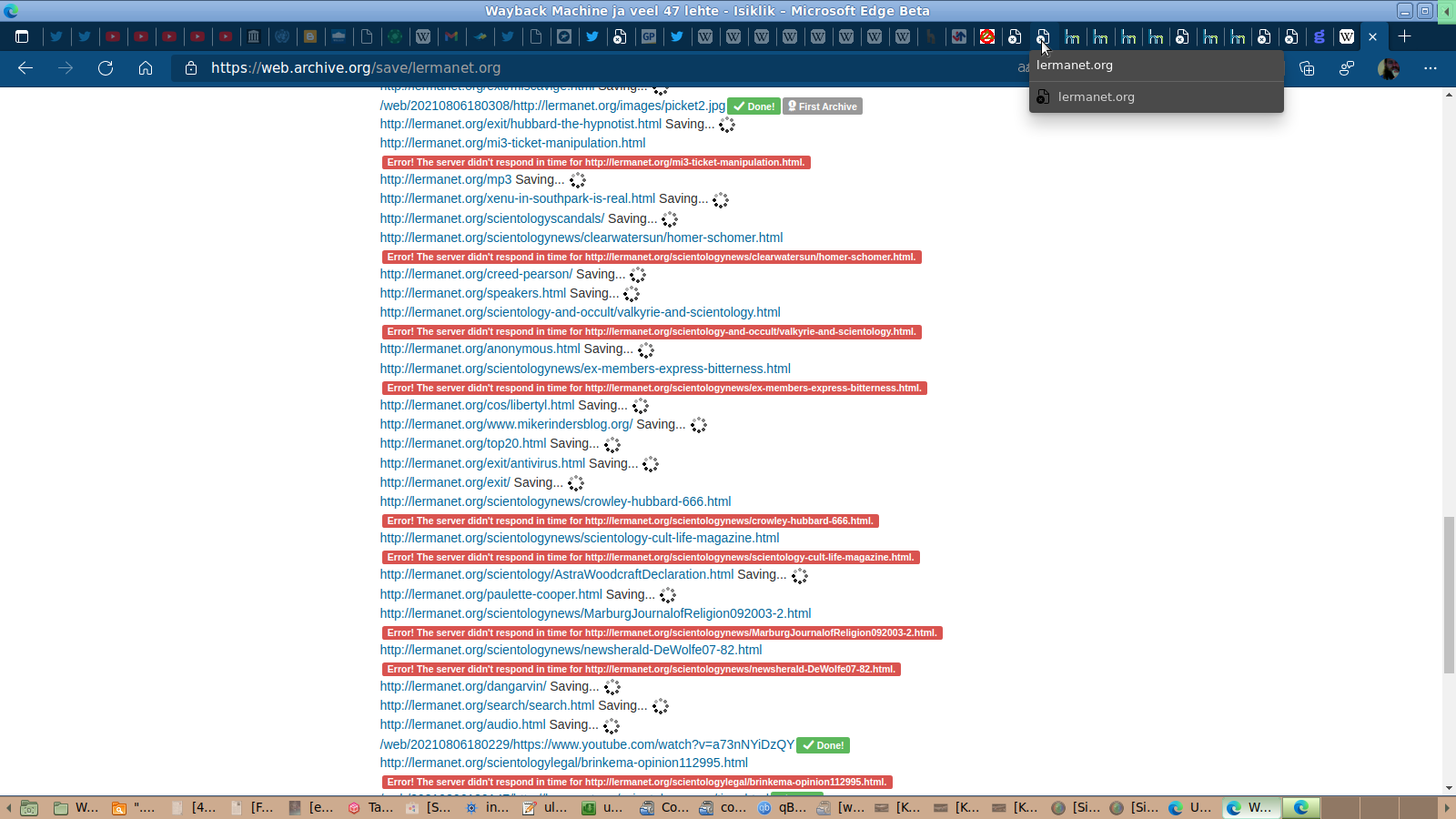The width and height of the screenshot is (1456, 819).
Task: Open the mikerindersblog.org link
Action: (506, 425)
